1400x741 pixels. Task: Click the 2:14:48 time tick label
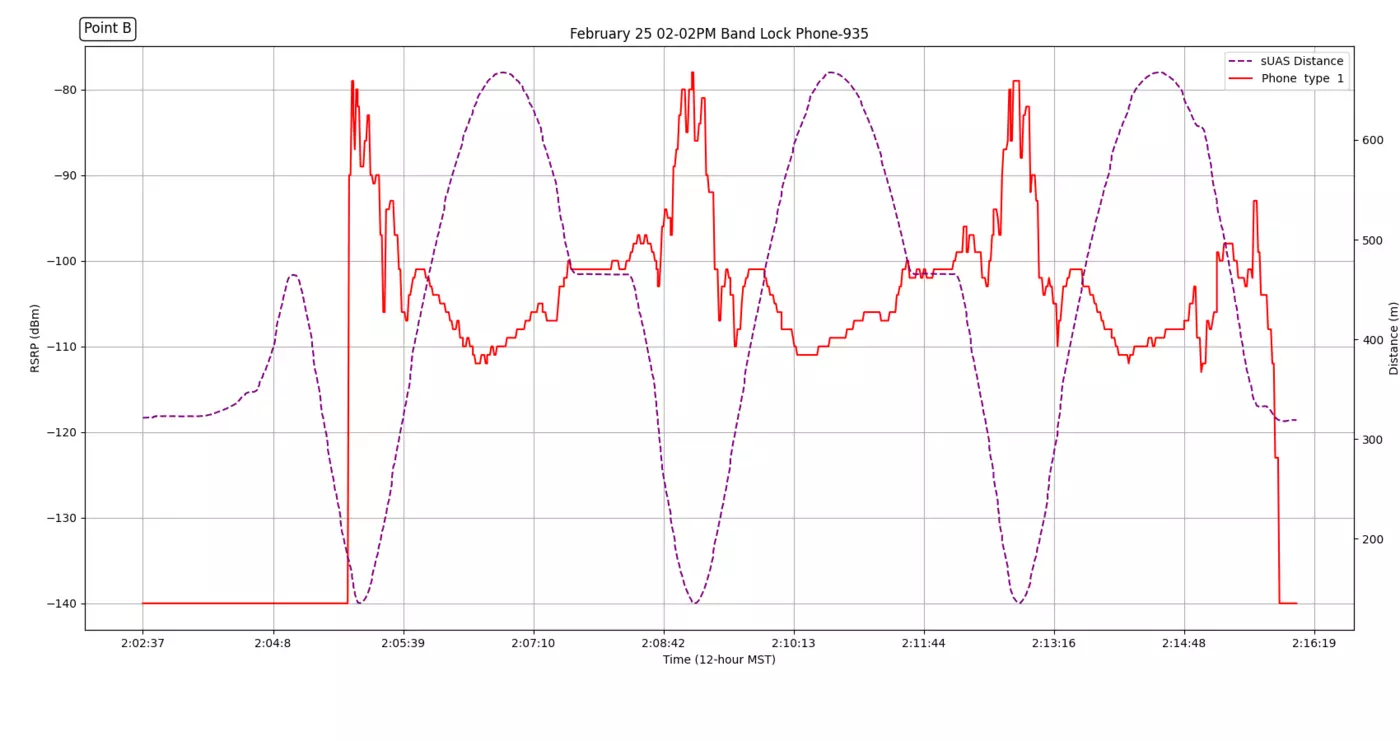point(1184,643)
